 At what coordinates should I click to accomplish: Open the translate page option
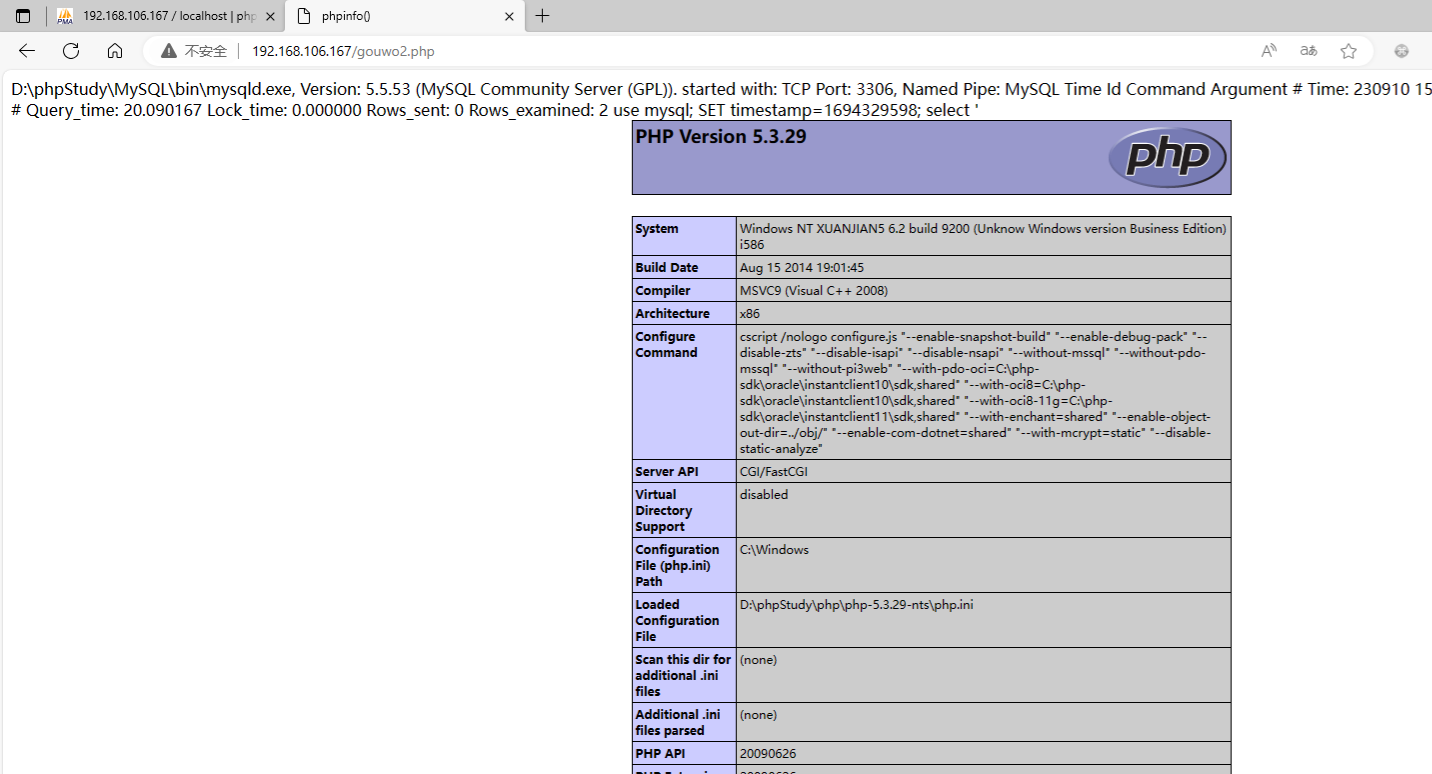[x=1308, y=51]
